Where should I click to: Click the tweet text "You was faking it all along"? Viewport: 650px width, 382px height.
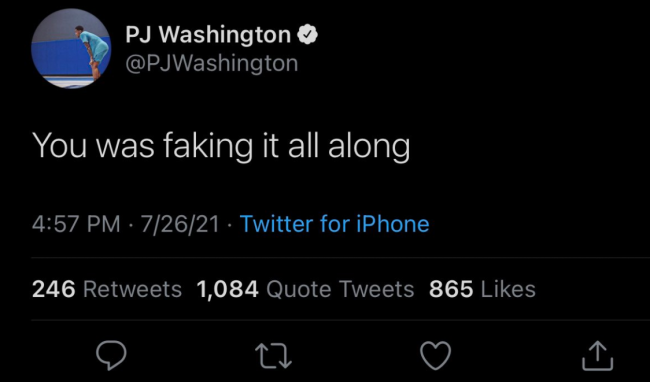coord(221,146)
